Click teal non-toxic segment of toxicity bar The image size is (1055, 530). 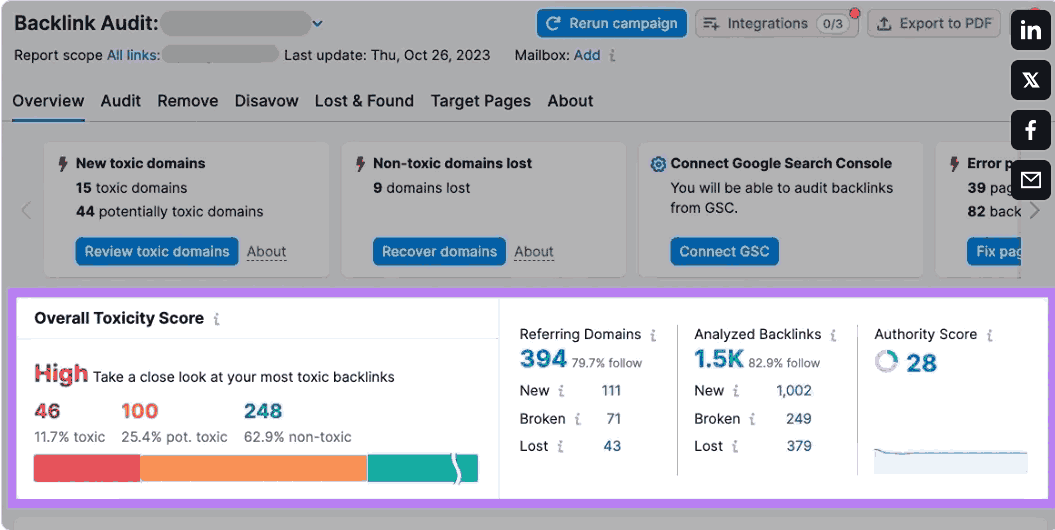point(423,468)
